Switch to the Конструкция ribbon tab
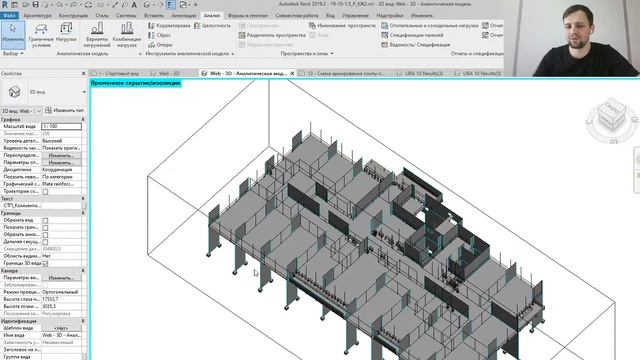640x360 pixels. coord(73,16)
